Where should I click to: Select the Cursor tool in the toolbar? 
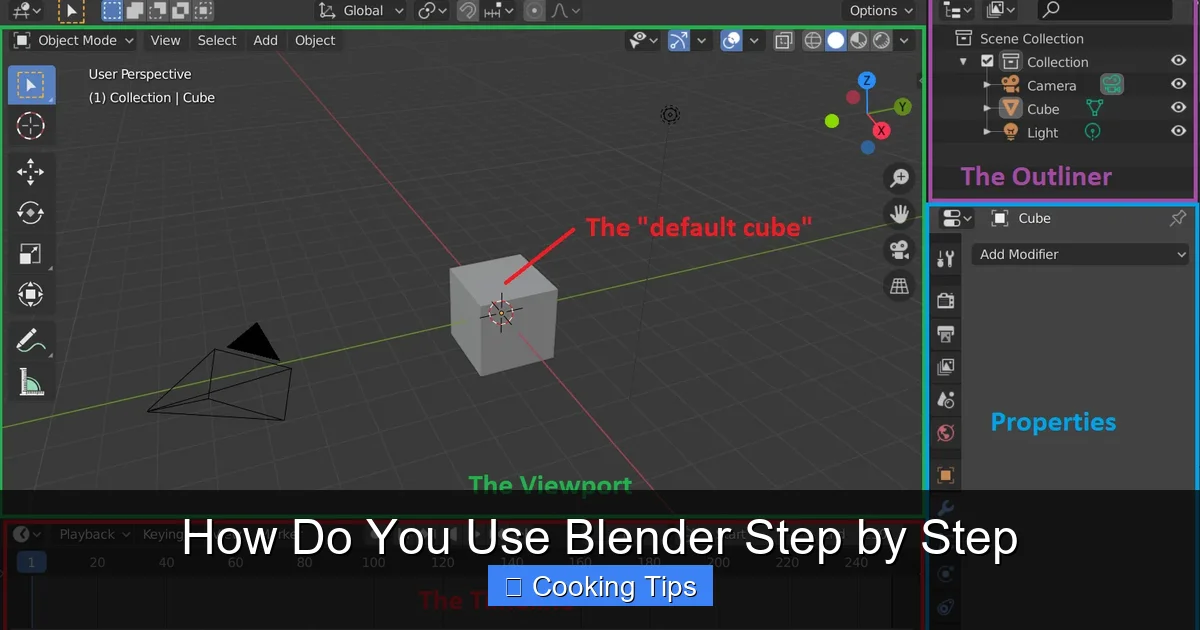[x=31, y=126]
